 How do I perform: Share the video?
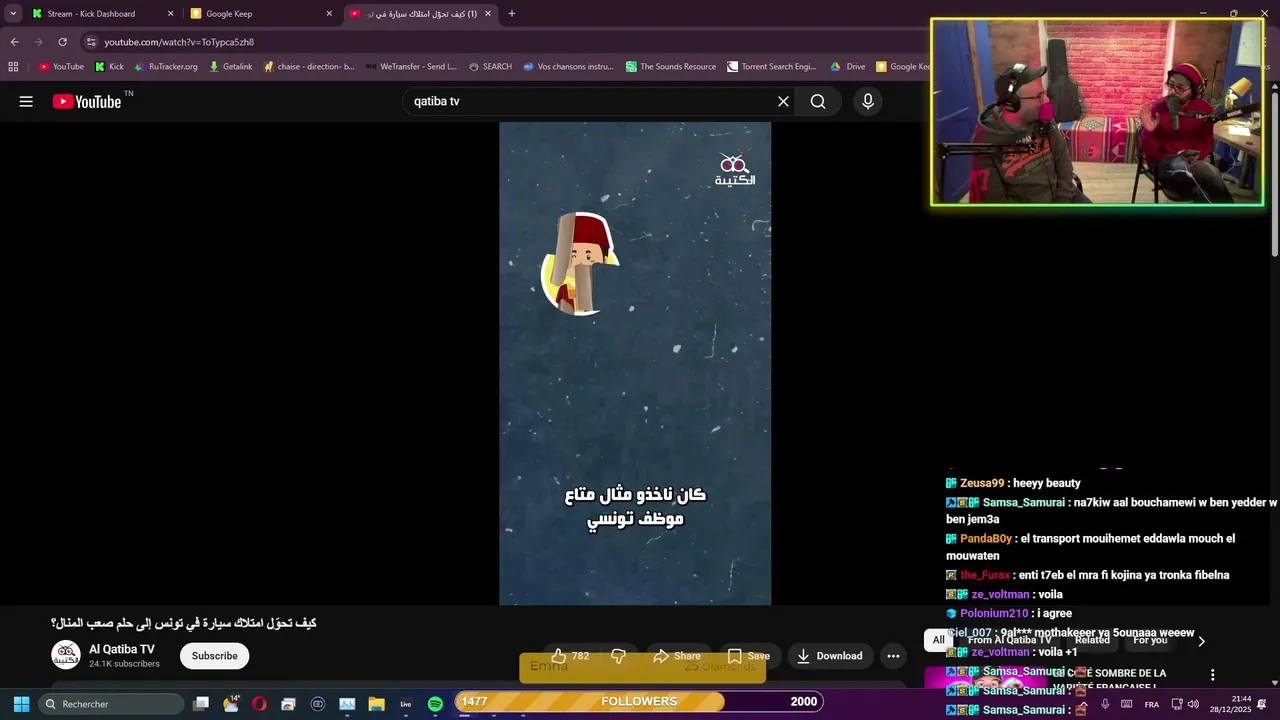pos(676,656)
